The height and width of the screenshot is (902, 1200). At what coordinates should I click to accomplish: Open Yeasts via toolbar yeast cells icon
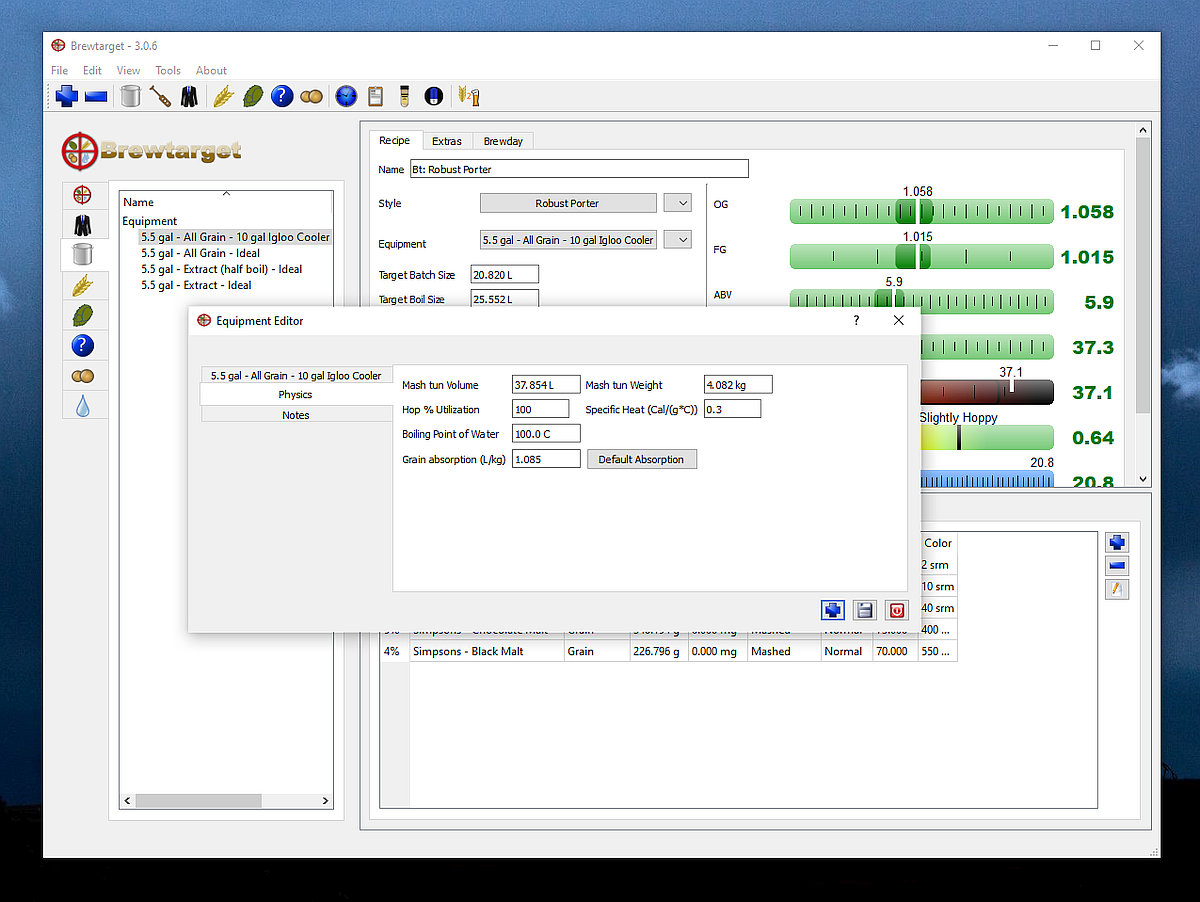pyautogui.click(x=312, y=96)
